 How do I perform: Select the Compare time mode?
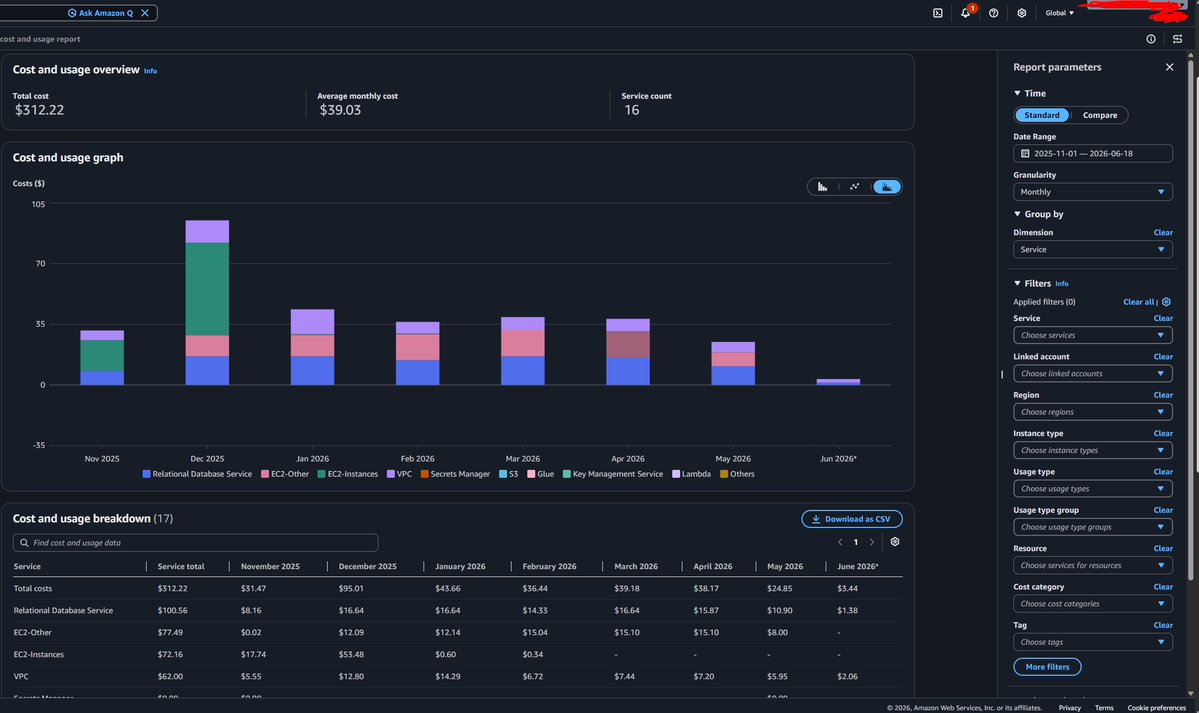click(x=1100, y=115)
